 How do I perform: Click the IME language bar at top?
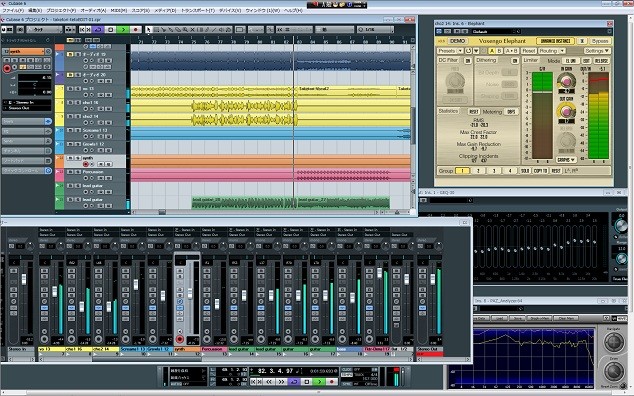[337, 4]
